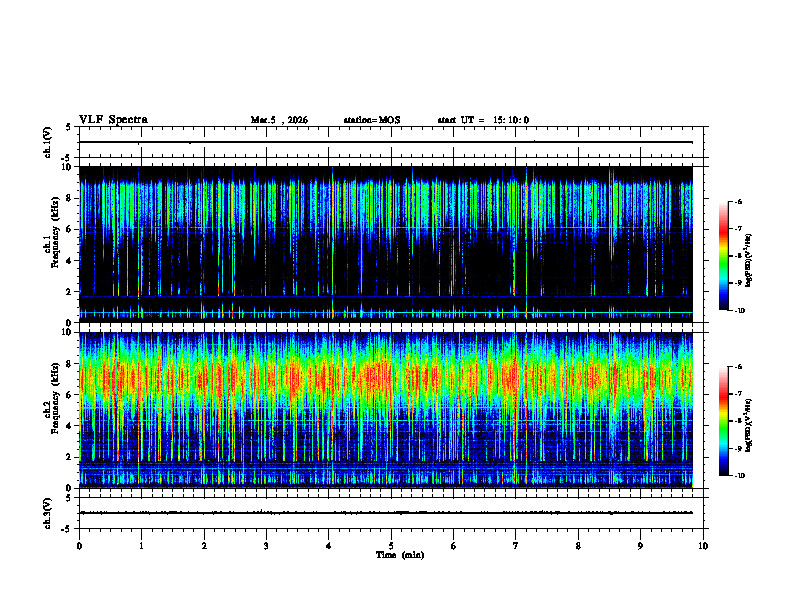Click time axis tick label "5"
Screen dimensions: 792x612
391,546
